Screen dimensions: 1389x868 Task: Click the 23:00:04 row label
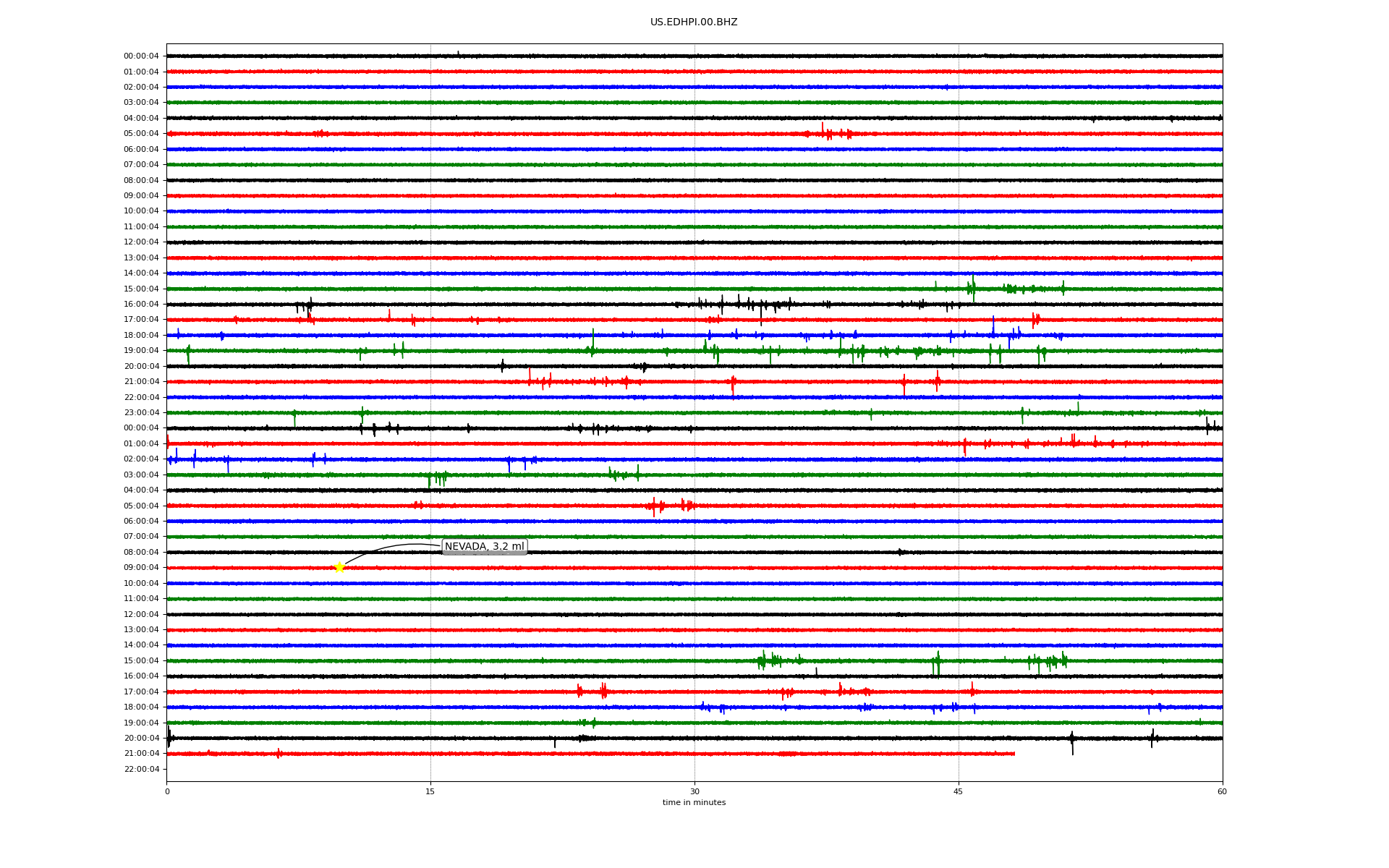(x=141, y=412)
